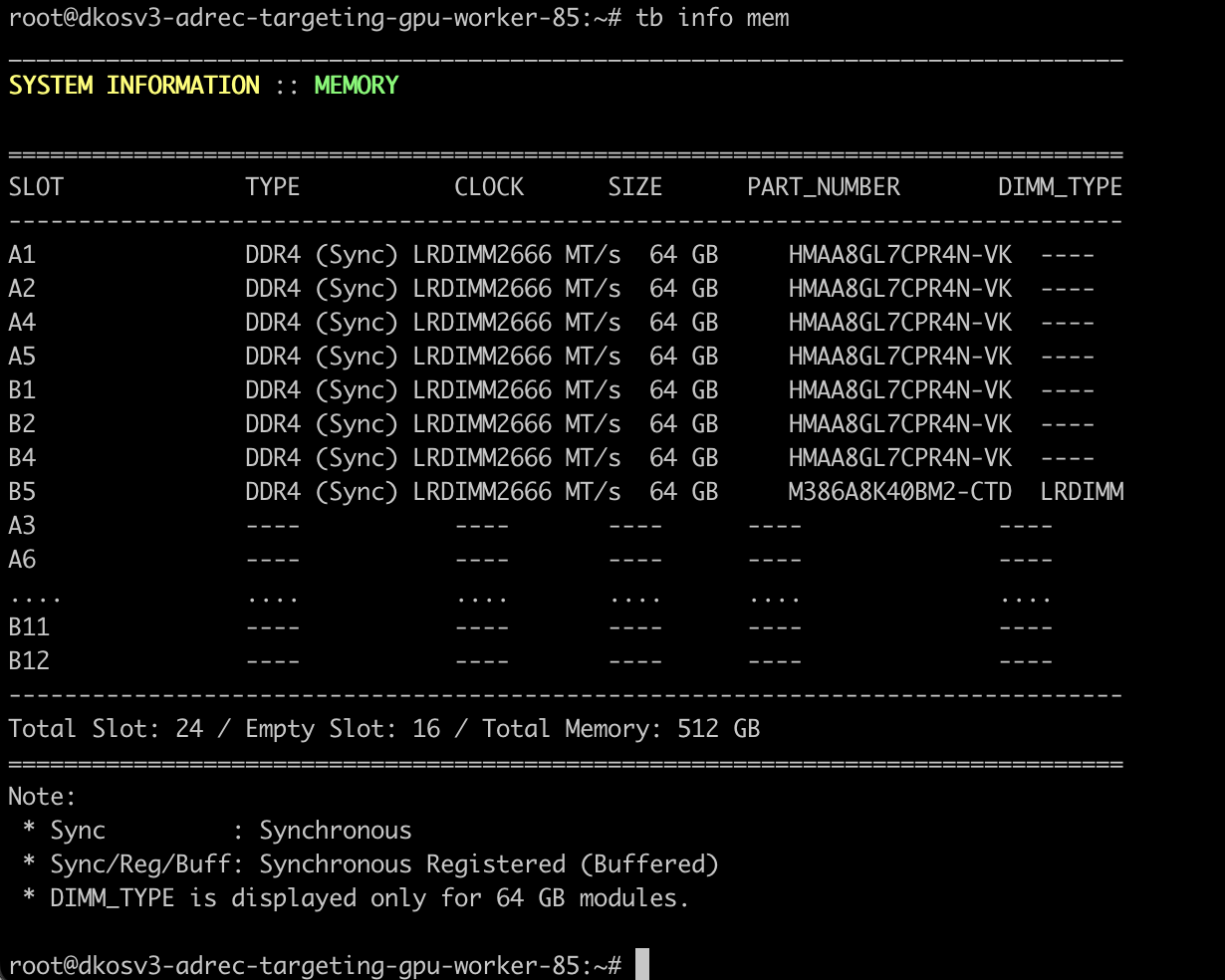Select slot label B4
The image size is (1225, 980).
point(22,458)
